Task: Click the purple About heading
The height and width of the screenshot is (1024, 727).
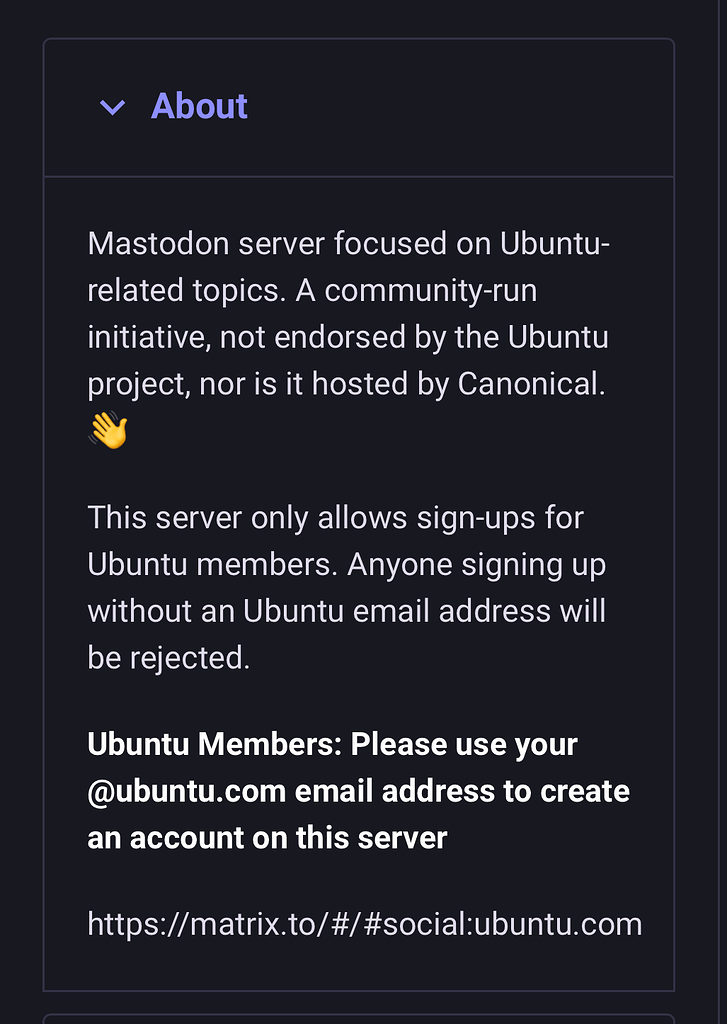Action: pos(198,106)
